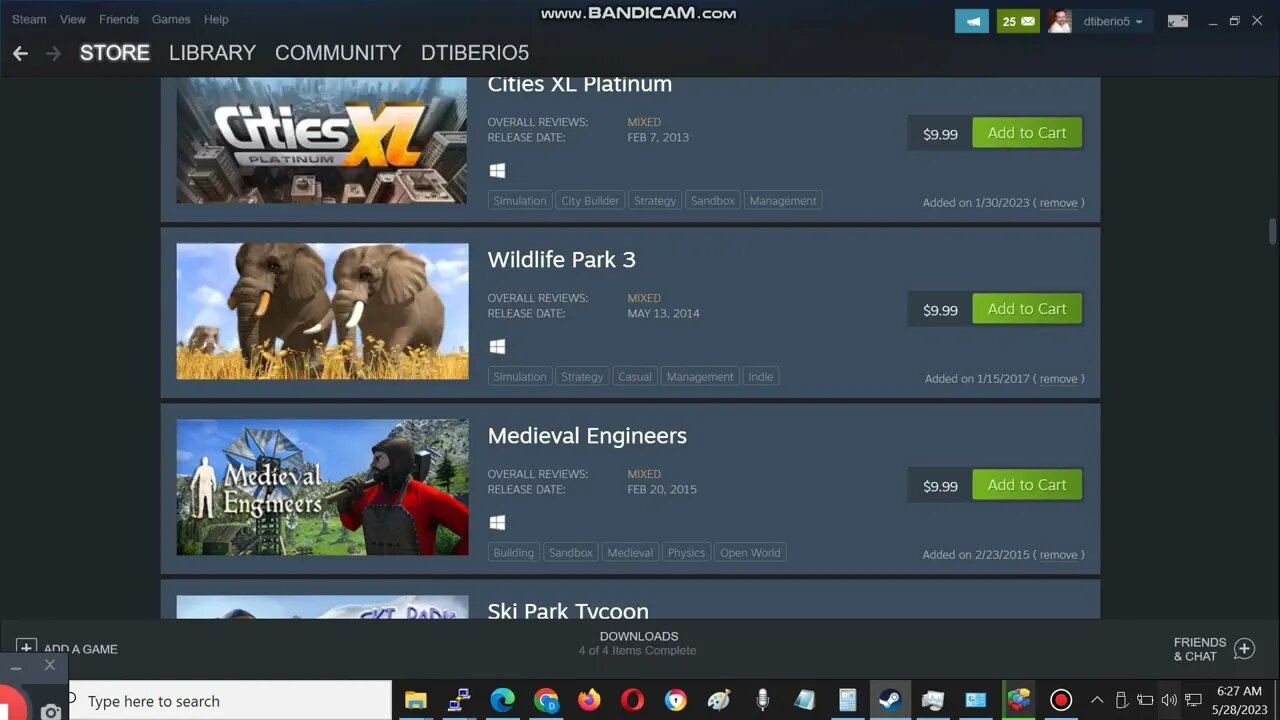Open the View menu
The image size is (1280, 720).
[x=73, y=19]
